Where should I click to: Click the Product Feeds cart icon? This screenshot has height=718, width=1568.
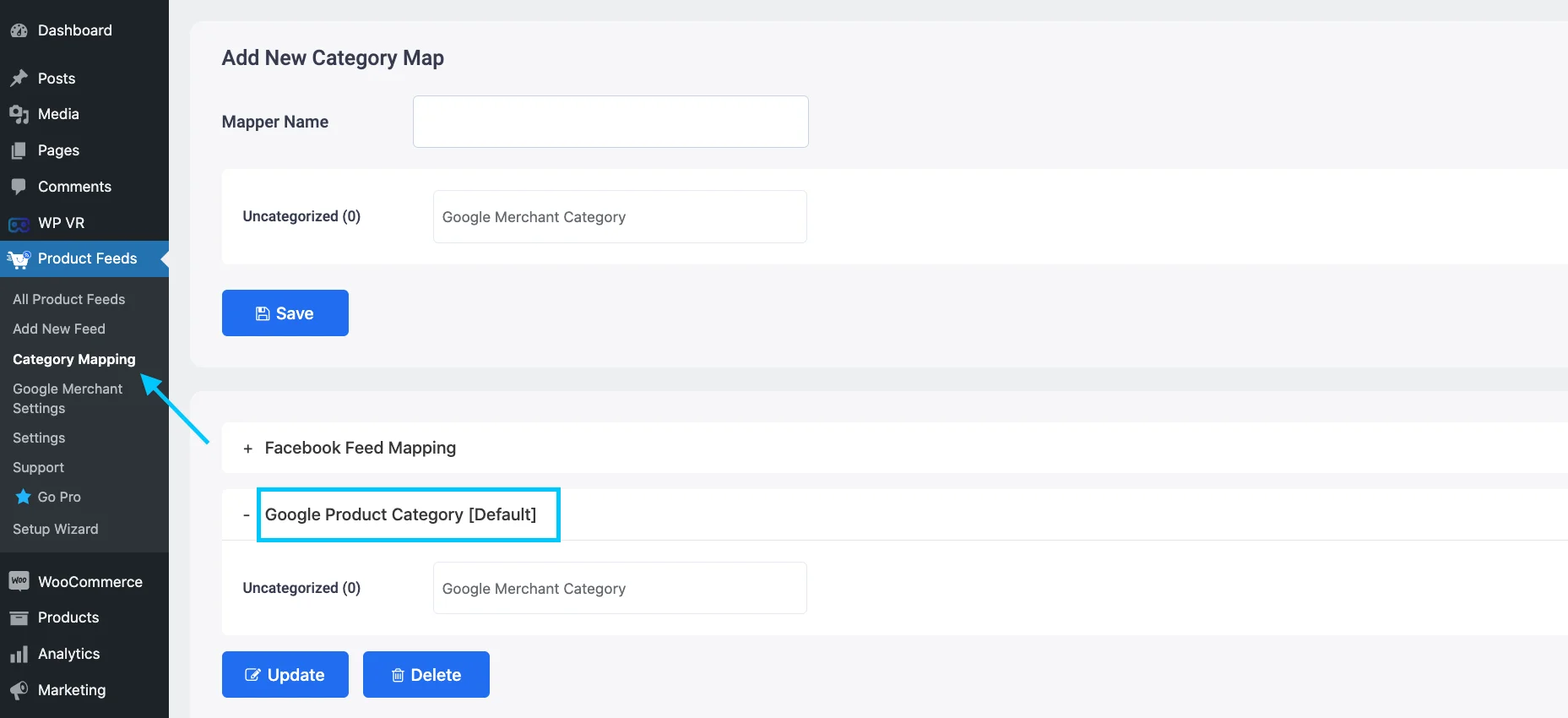click(19, 259)
